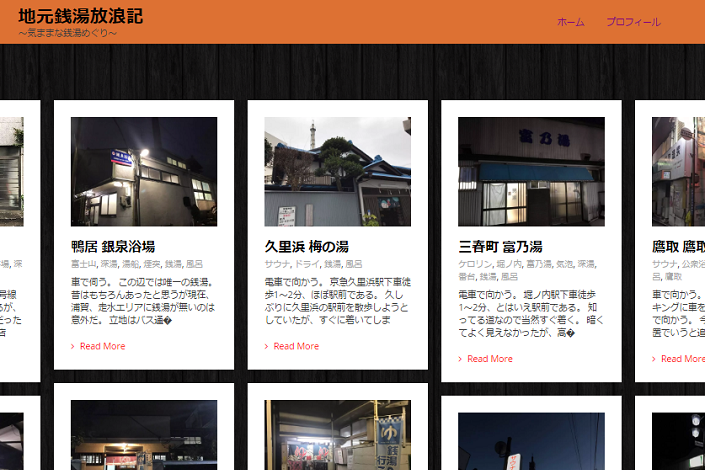Image resolution: width=705 pixels, height=470 pixels.
Task: Select the サウナ tag on the 久里浜 梅の湯 card
Action: [x=277, y=264]
